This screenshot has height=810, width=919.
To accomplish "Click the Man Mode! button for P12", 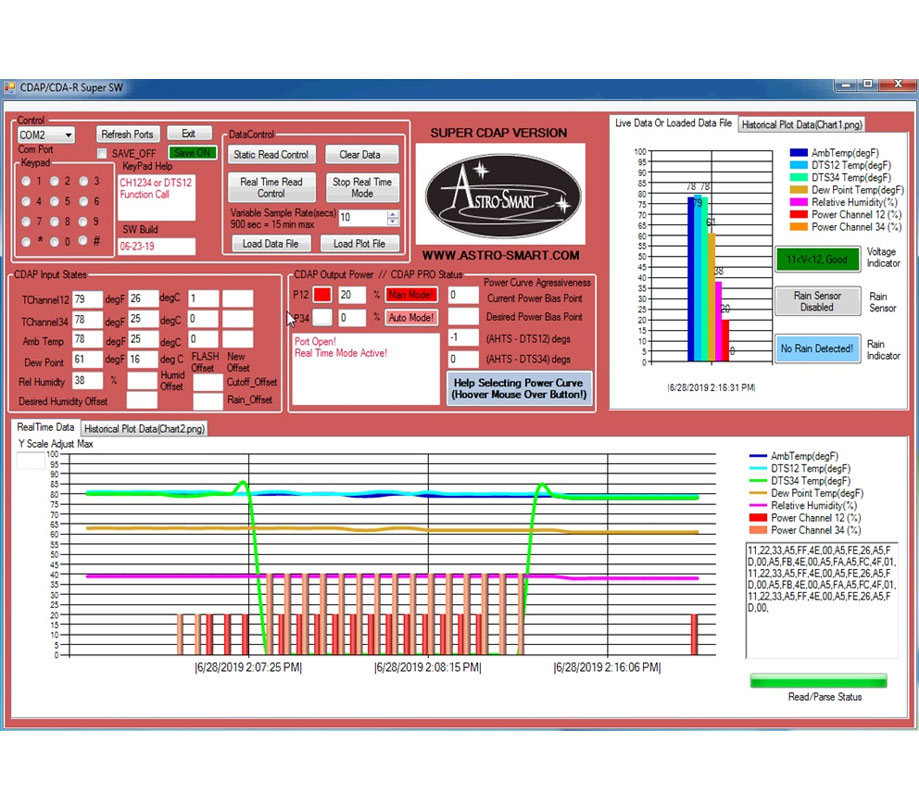I will [411, 295].
